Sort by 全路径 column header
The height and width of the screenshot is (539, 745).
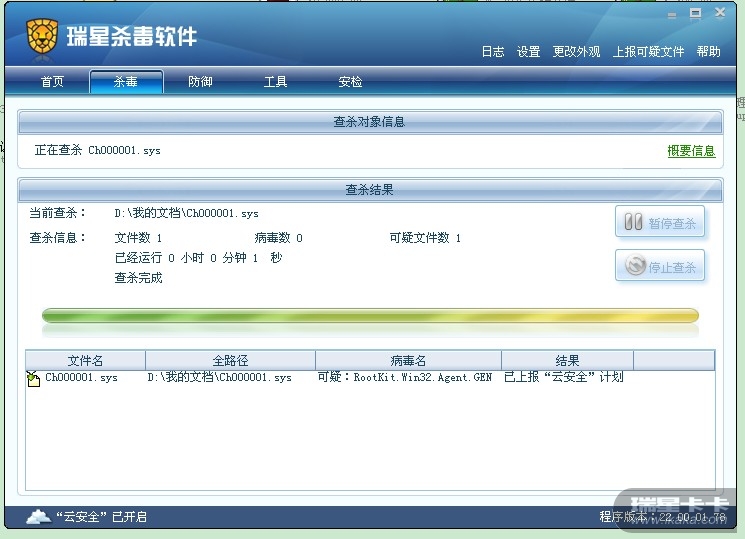pos(230,360)
